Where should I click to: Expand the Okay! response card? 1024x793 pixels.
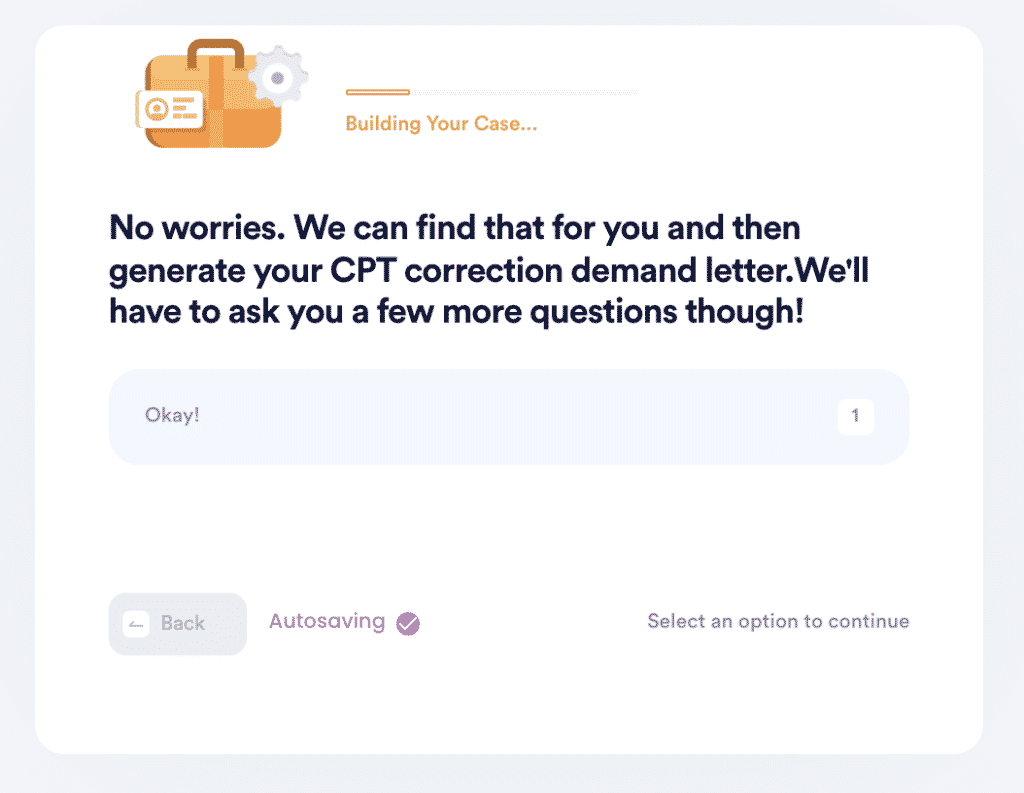pyautogui.click(x=509, y=417)
